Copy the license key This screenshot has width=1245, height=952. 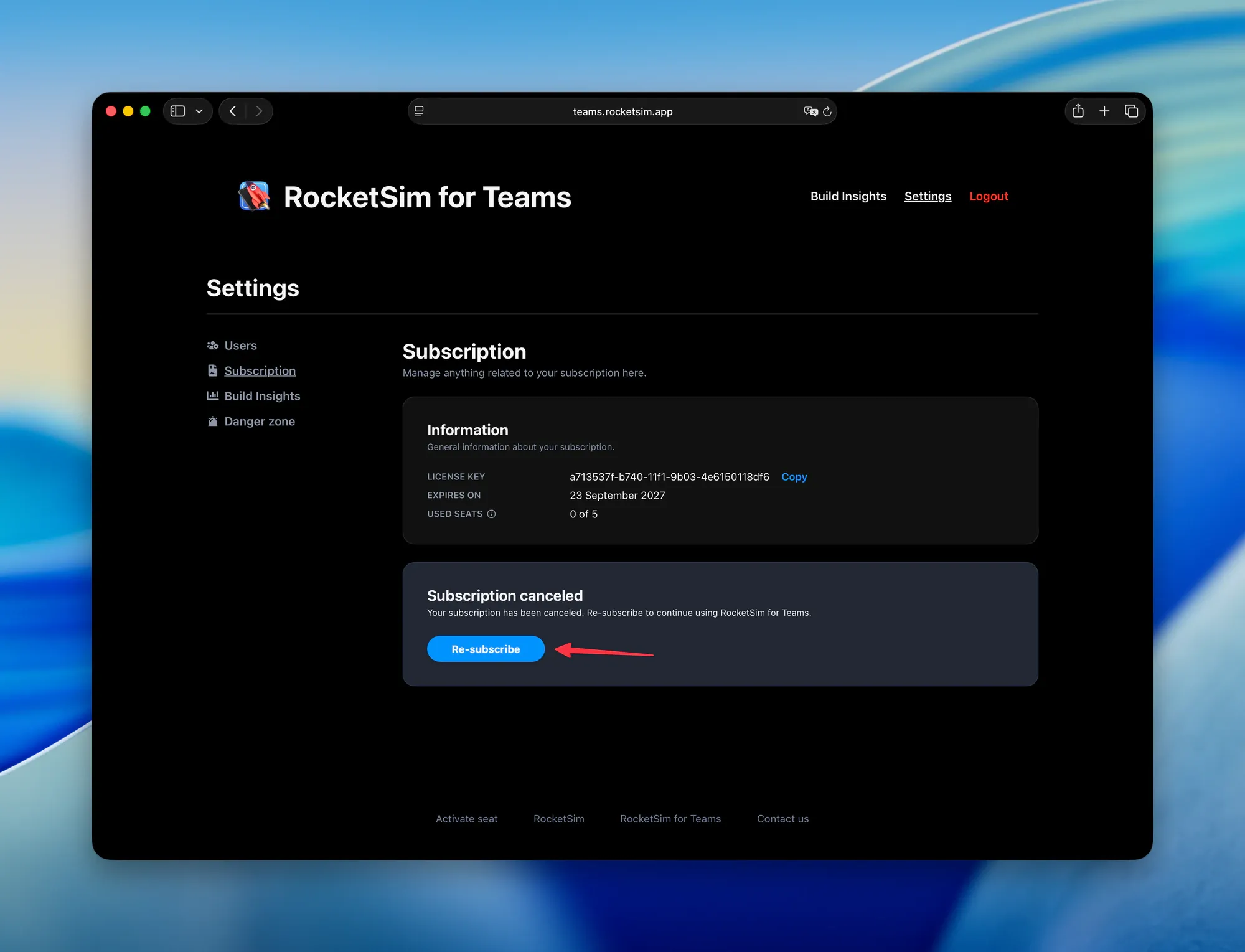click(x=794, y=477)
